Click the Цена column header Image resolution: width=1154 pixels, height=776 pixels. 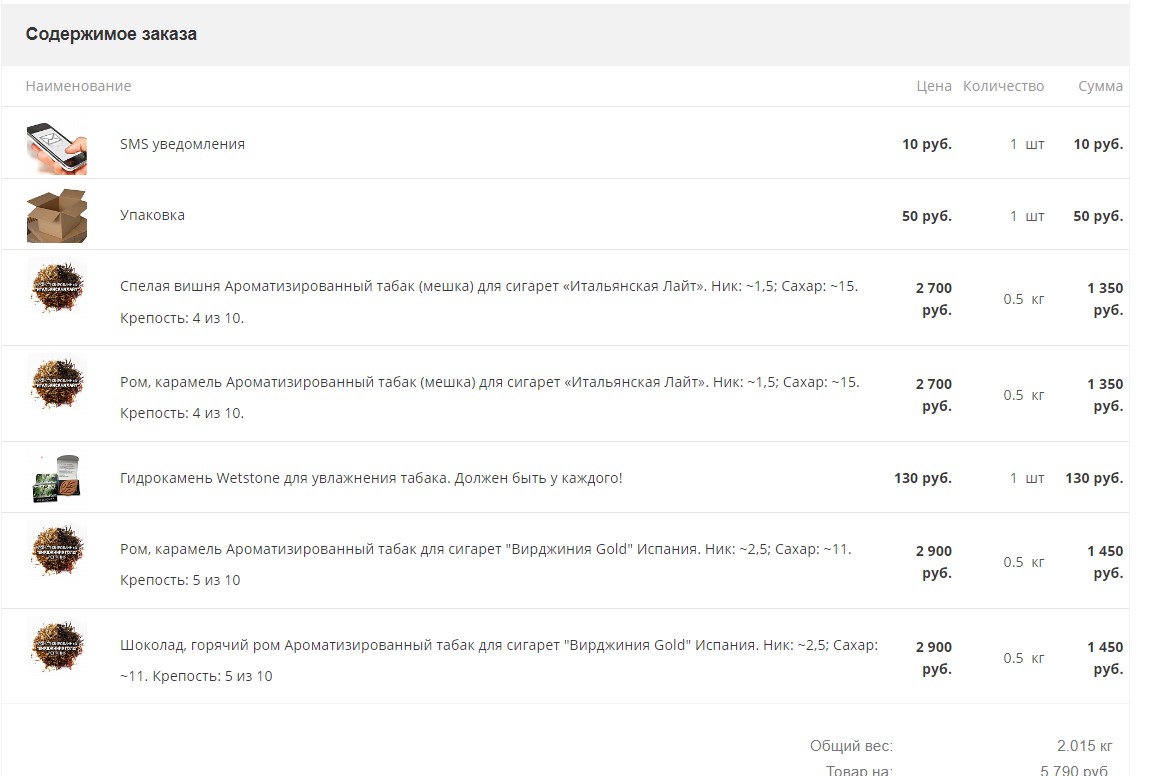934,86
